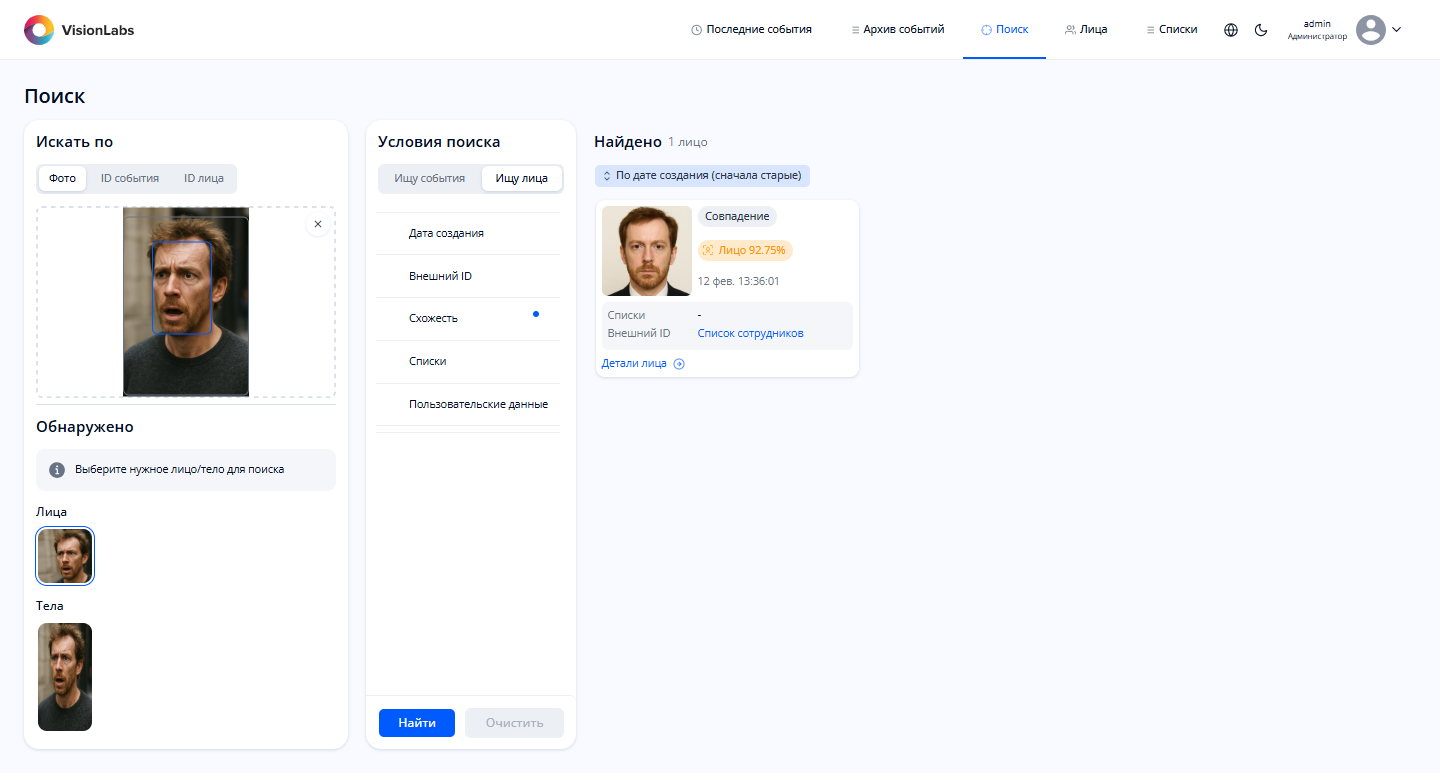
Task: Switch search source to ID лица
Action: (203, 178)
